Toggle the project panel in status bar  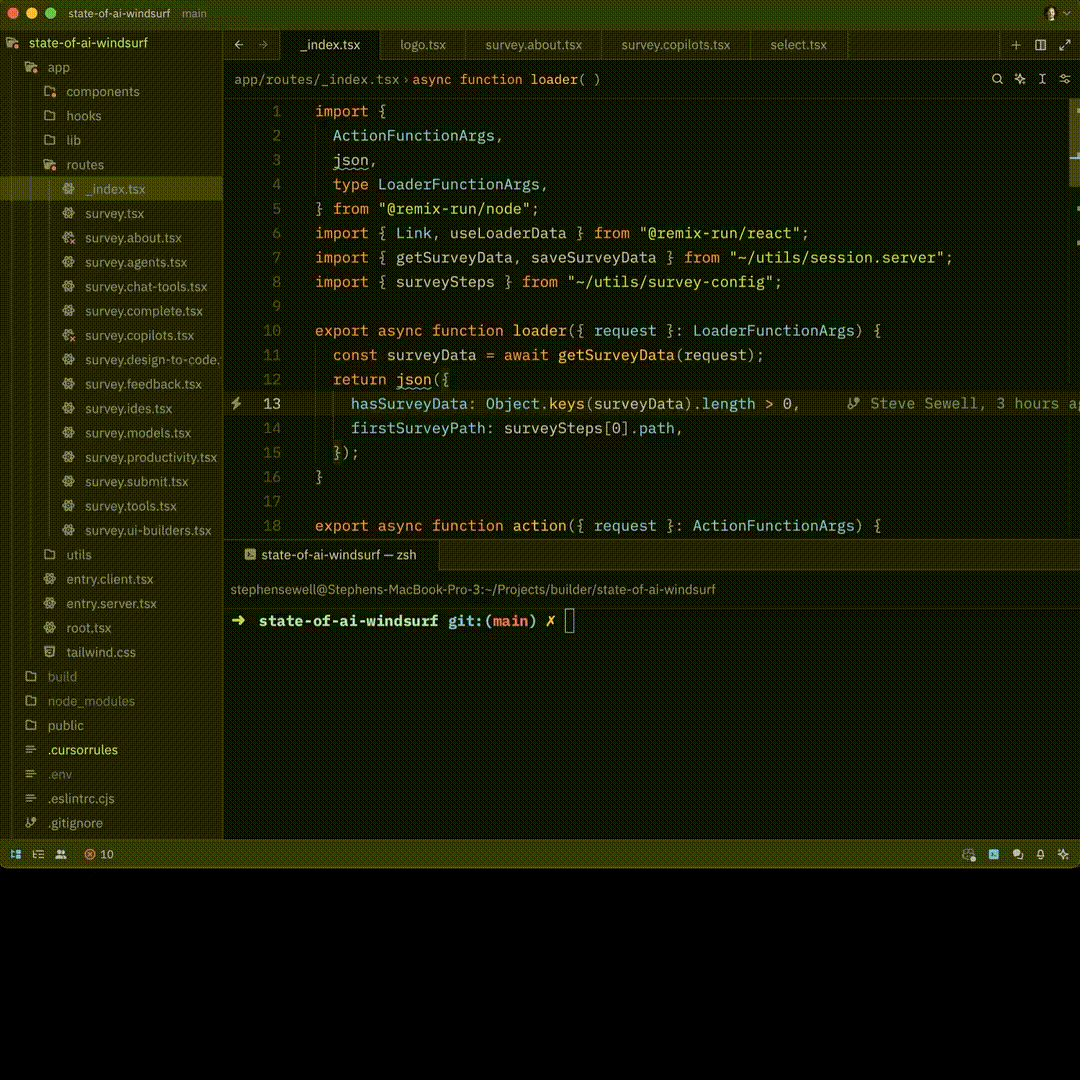[16, 855]
